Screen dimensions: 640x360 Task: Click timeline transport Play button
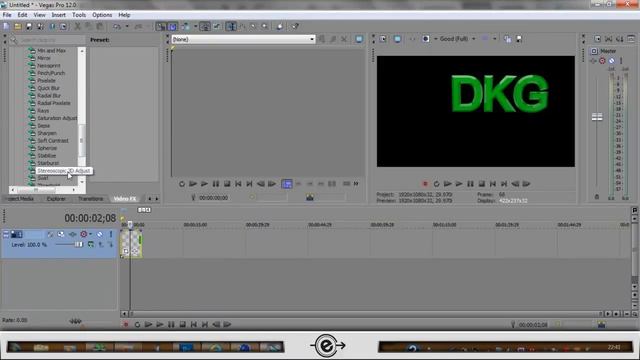click(160, 324)
